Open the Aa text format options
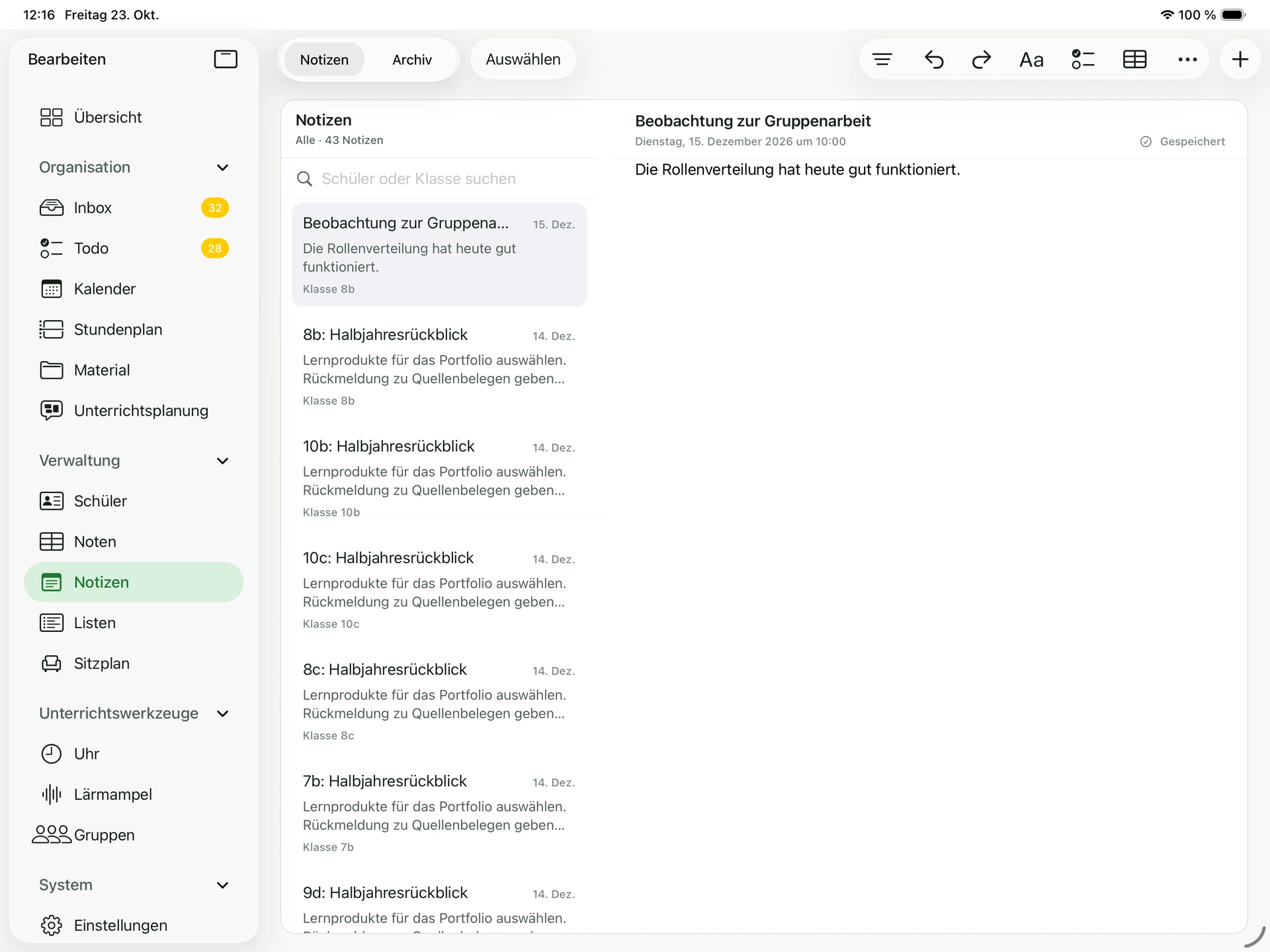 coord(1031,59)
